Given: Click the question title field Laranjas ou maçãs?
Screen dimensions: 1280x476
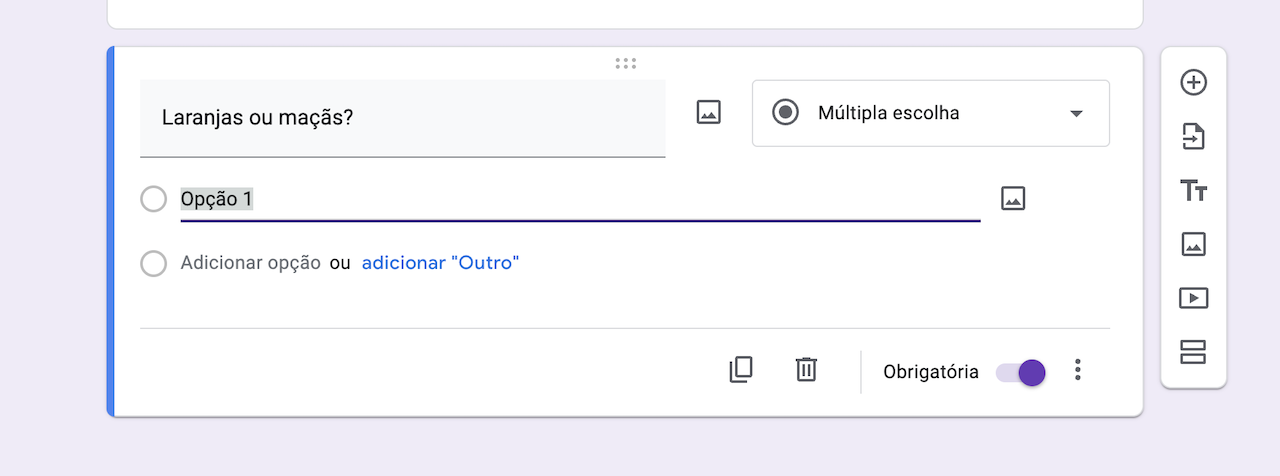Looking at the screenshot, I should coord(402,117).
